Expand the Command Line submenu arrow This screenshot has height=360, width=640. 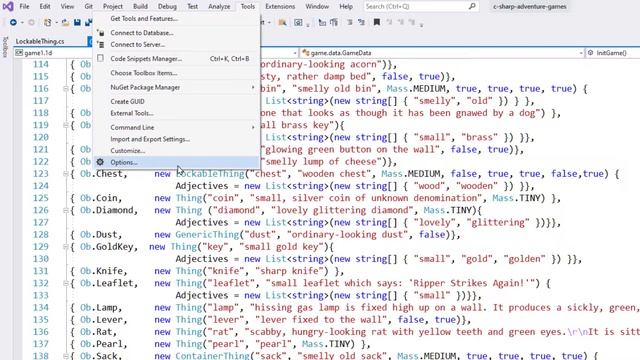[x=253, y=127]
